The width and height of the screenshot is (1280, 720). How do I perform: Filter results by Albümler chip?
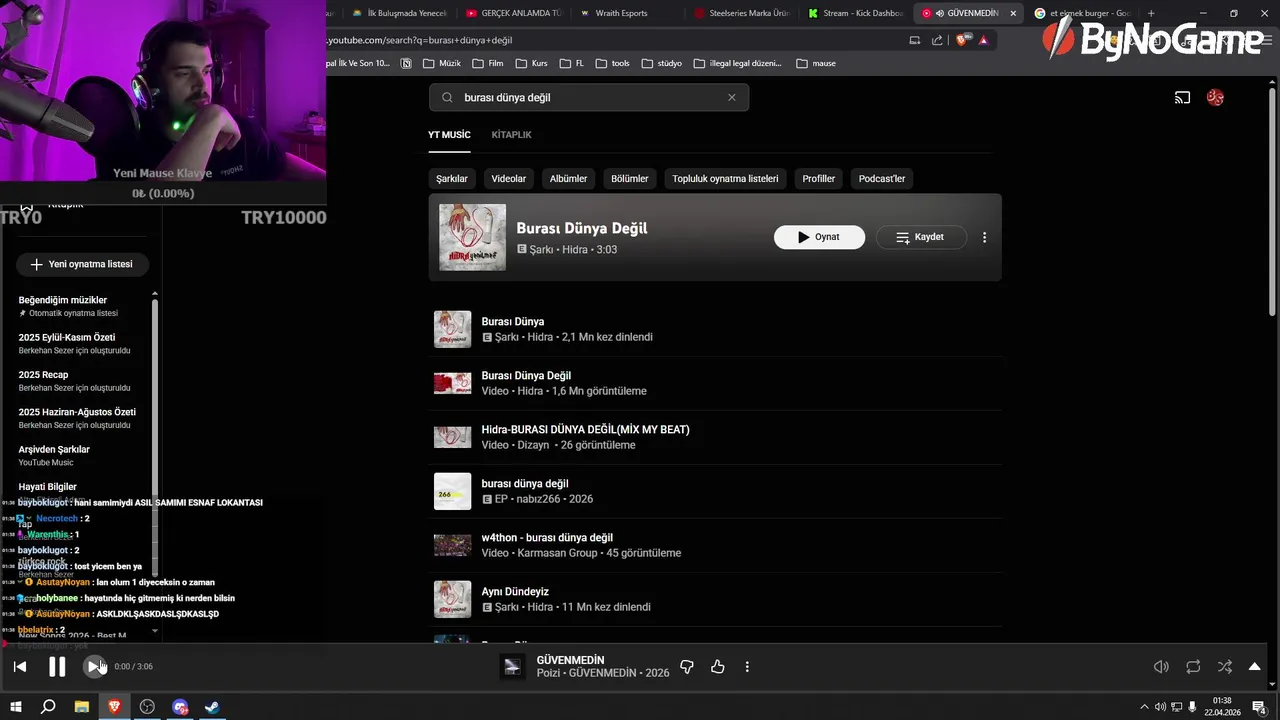click(x=568, y=178)
